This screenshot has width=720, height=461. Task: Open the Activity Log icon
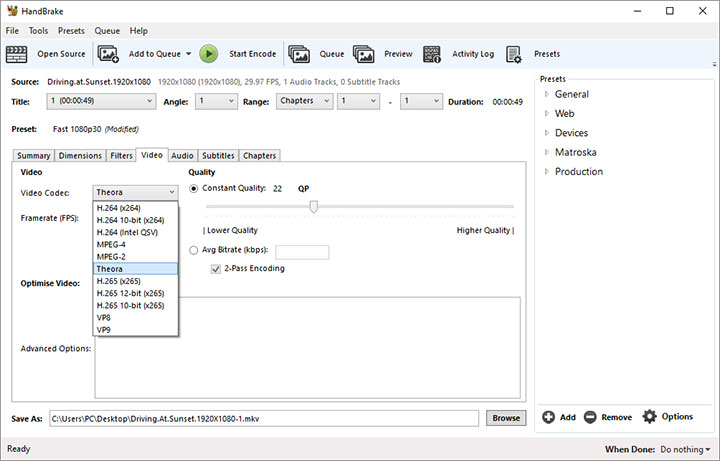point(432,54)
